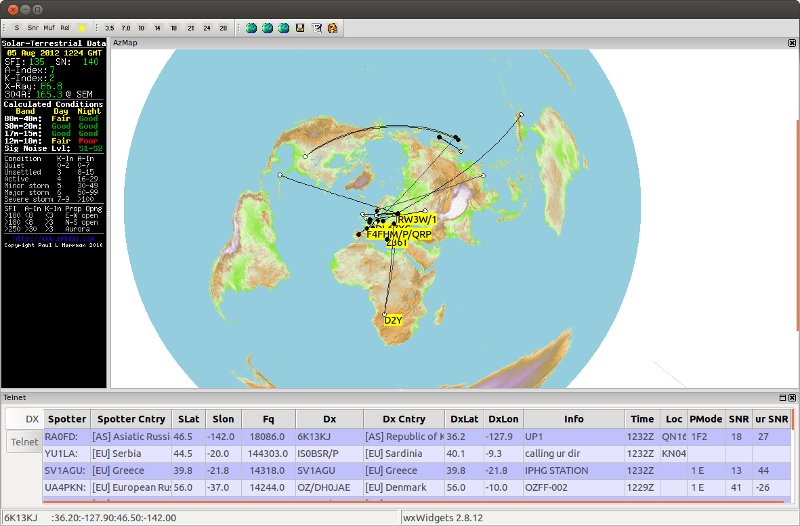
Task: Click the F4FHM/P/QRP label on map
Action: pos(399,234)
